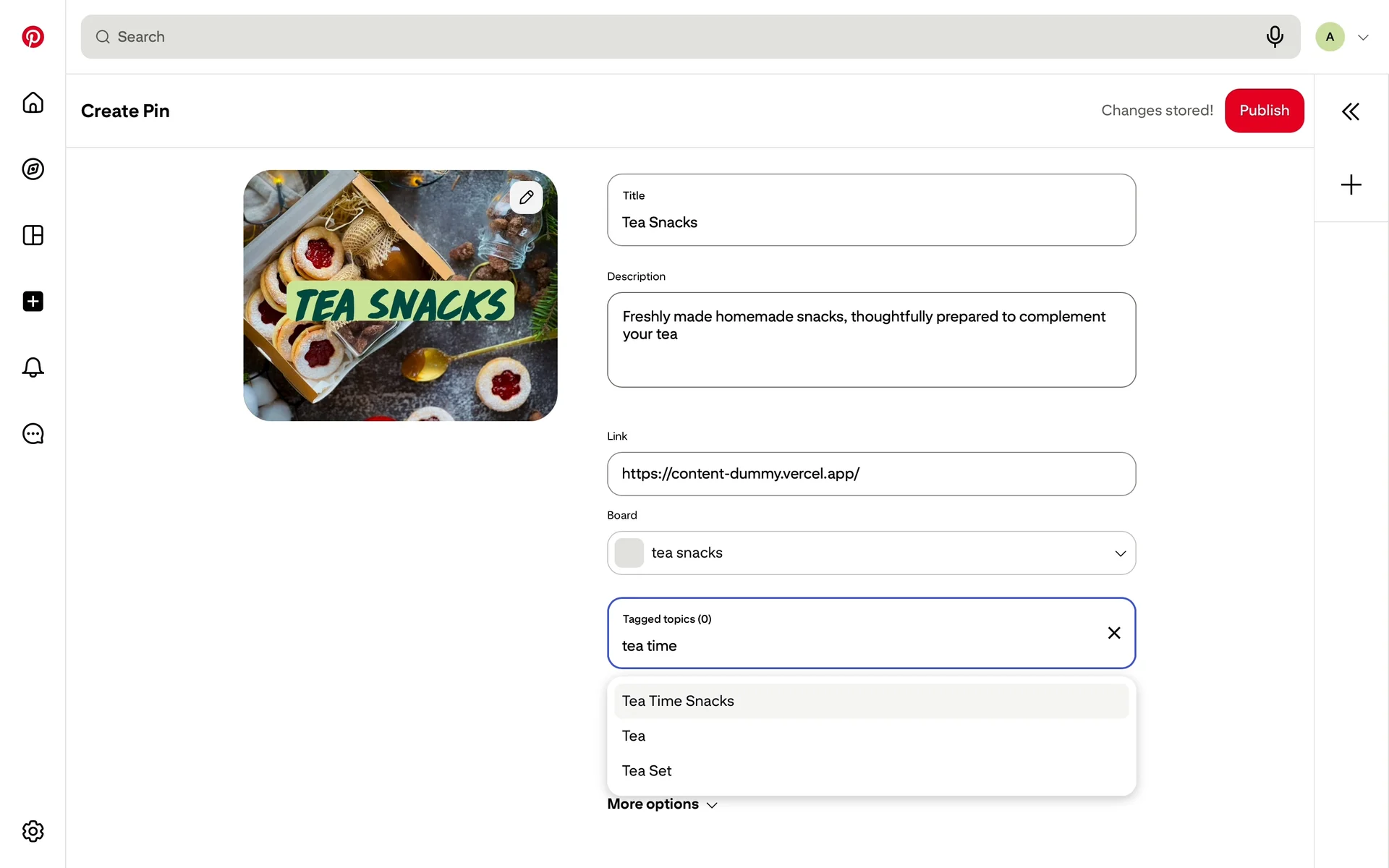Screen dimensions: 1389x868
Task: Clear the tagged topics text with the X
Action: 1113,633
